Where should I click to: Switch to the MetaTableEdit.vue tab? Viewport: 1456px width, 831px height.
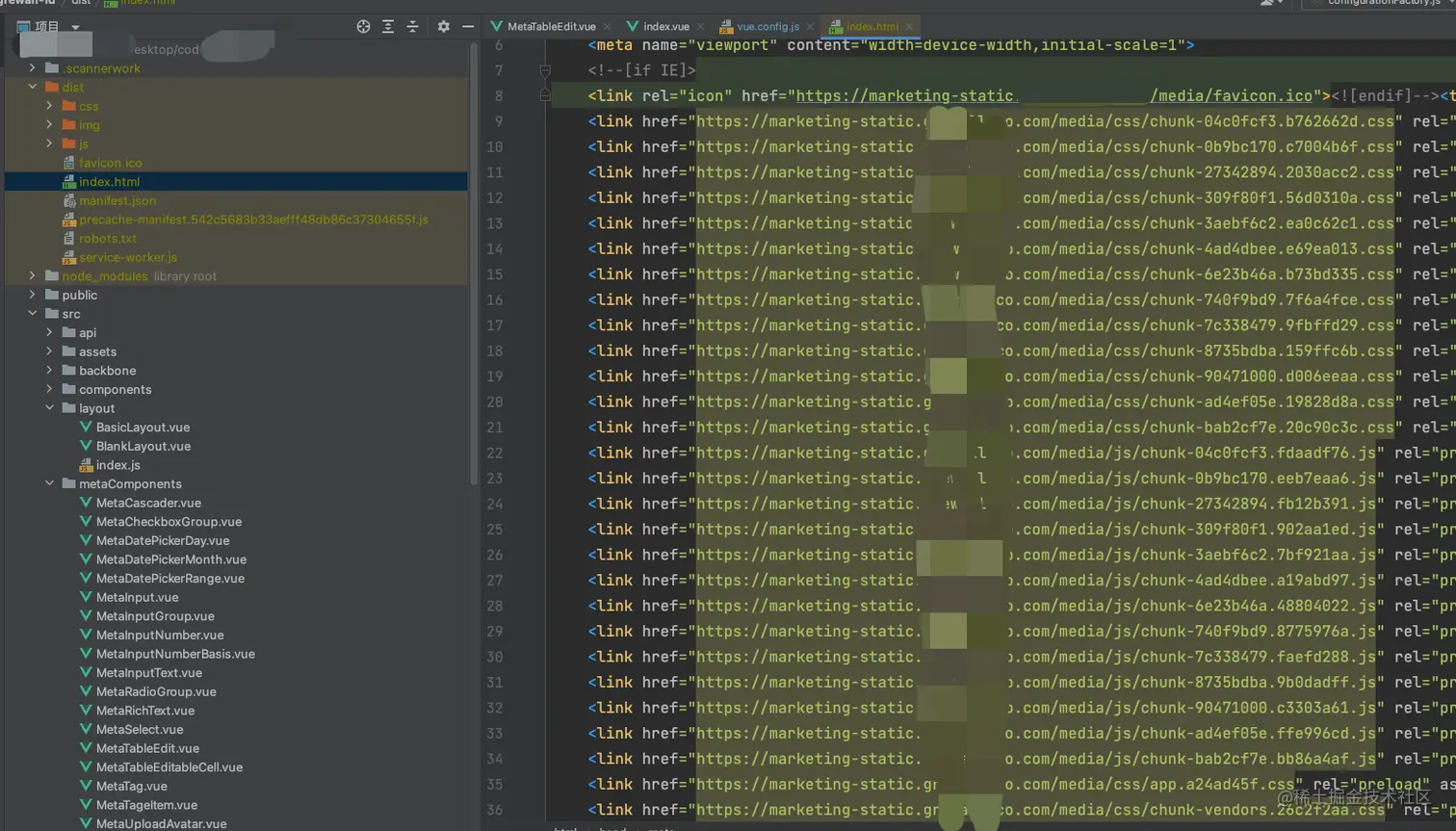[x=551, y=27]
